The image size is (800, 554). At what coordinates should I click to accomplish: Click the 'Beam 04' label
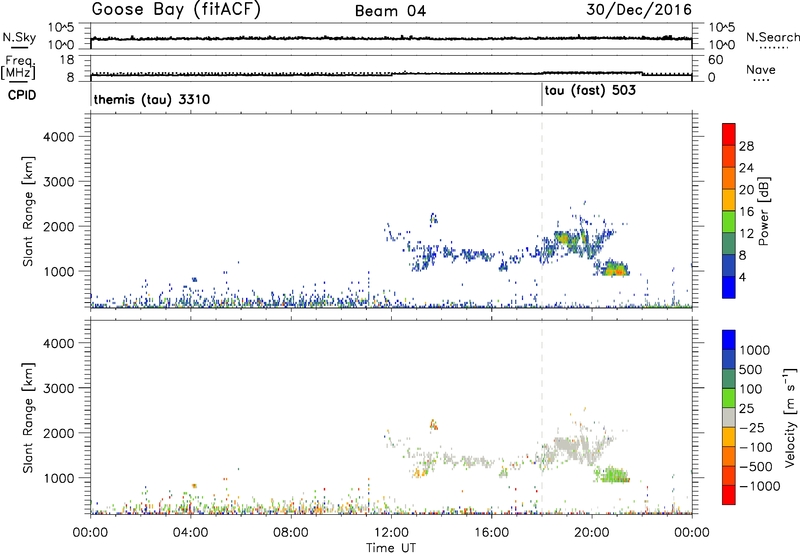tap(390, 11)
